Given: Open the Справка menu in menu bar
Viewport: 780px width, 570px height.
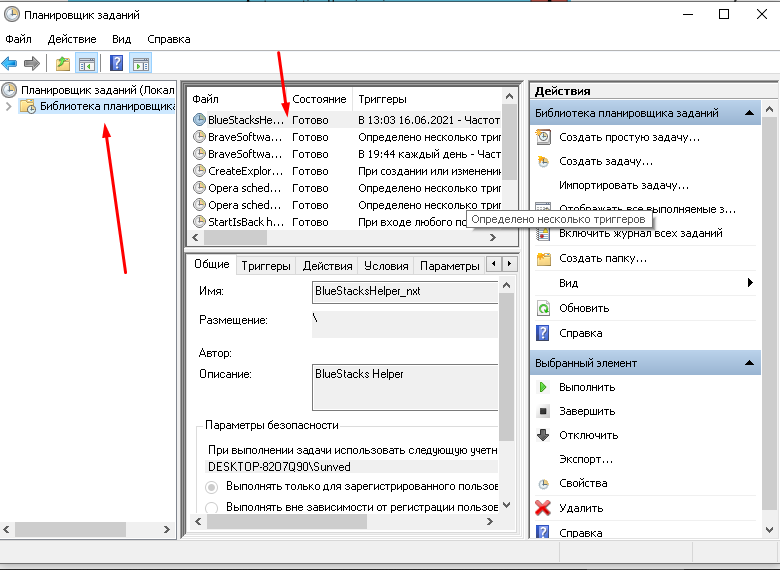Looking at the screenshot, I should pos(169,39).
